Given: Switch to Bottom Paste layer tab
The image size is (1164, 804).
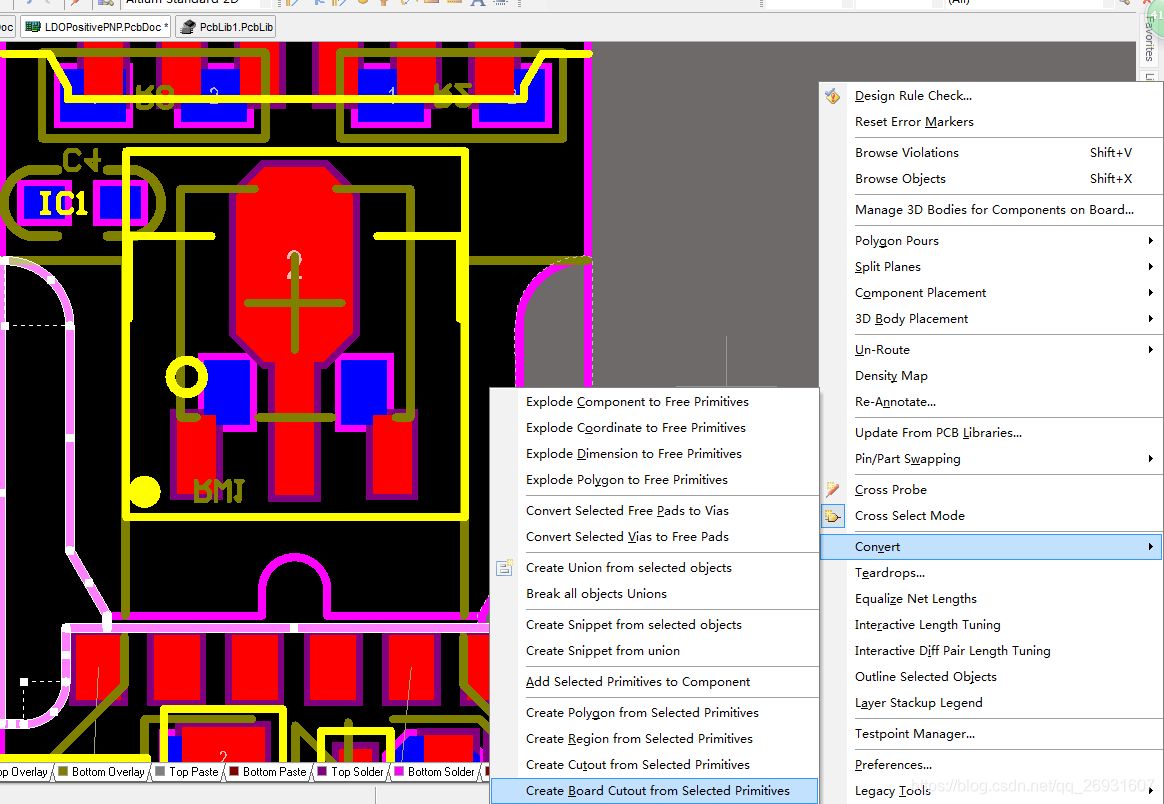Looking at the screenshot, I should pos(267,772).
